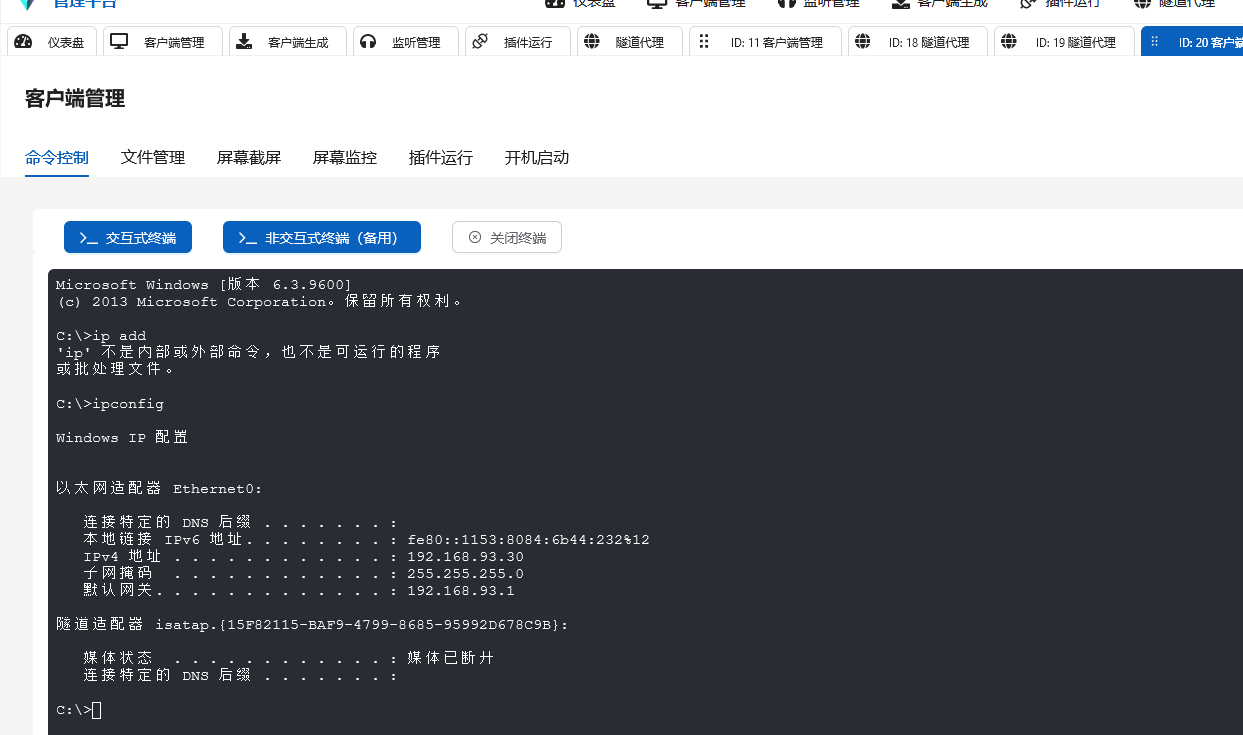Image resolution: width=1243 pixels, height=735 pixels.
Task: Click the grid icon on the ID: 11 tab
Action: point(704,42)
